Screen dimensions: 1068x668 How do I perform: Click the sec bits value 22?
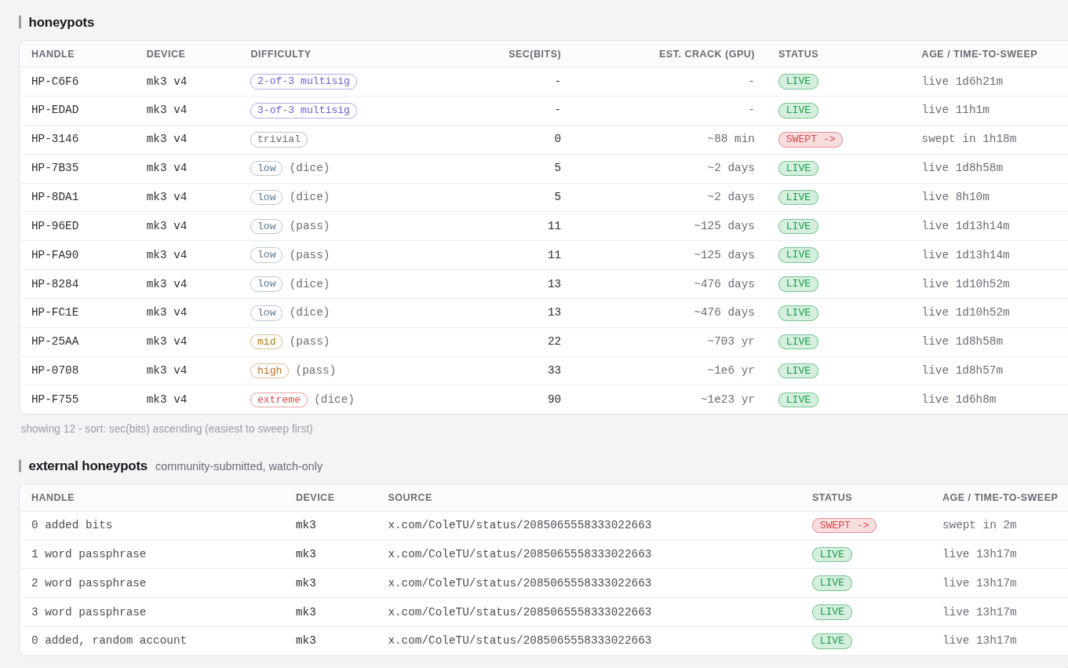click(x=554, y=341)
